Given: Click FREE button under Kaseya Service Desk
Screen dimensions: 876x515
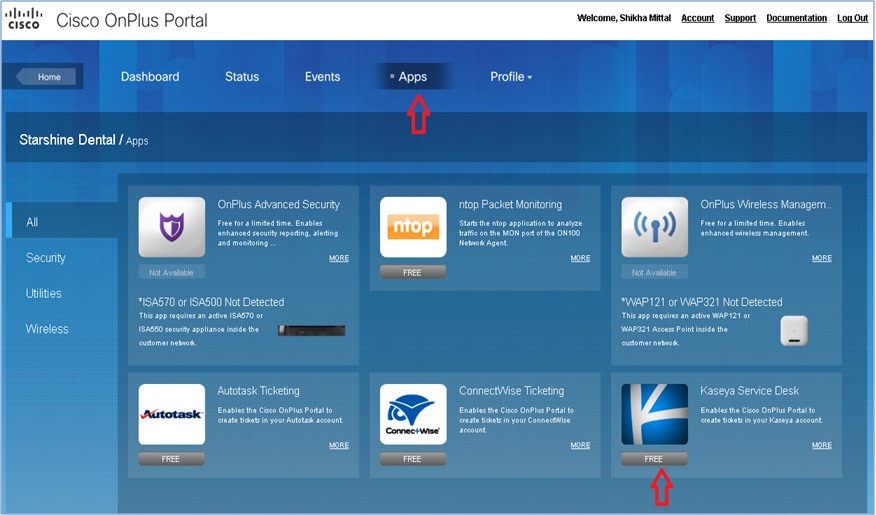Looking at the screenshot, I should pos(654,459).
